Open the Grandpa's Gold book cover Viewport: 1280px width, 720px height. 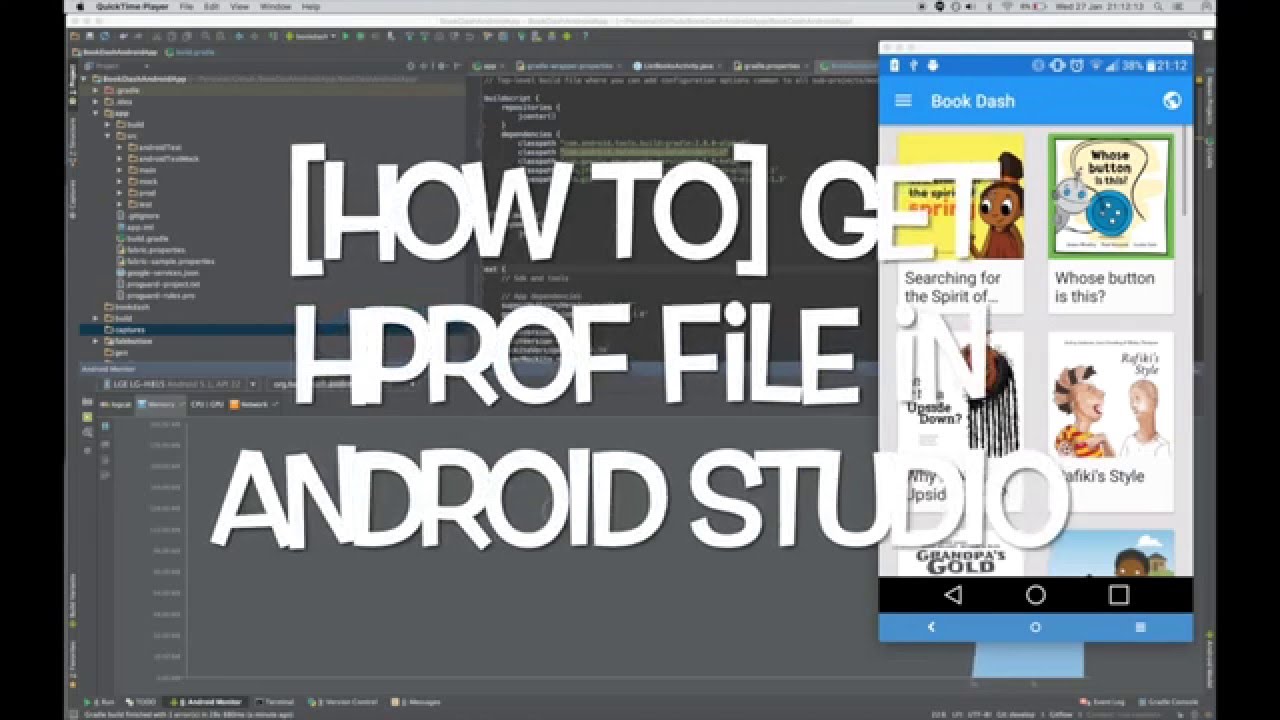click(x=960, y=553)
